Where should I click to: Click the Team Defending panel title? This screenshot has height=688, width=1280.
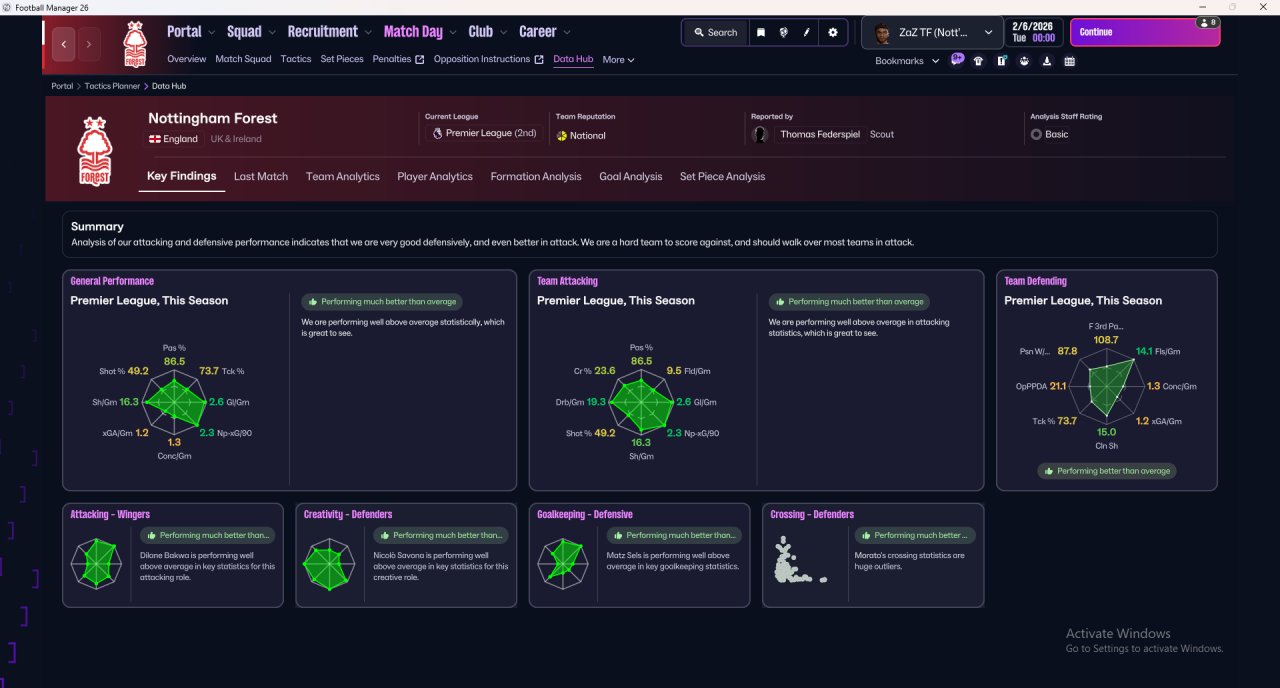pos(1035,281)
